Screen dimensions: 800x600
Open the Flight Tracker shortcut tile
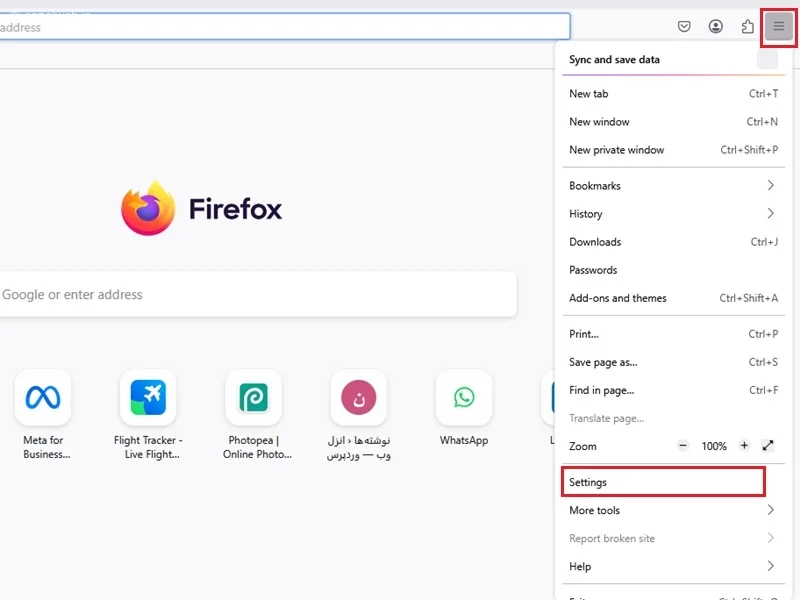click(148, 398)
